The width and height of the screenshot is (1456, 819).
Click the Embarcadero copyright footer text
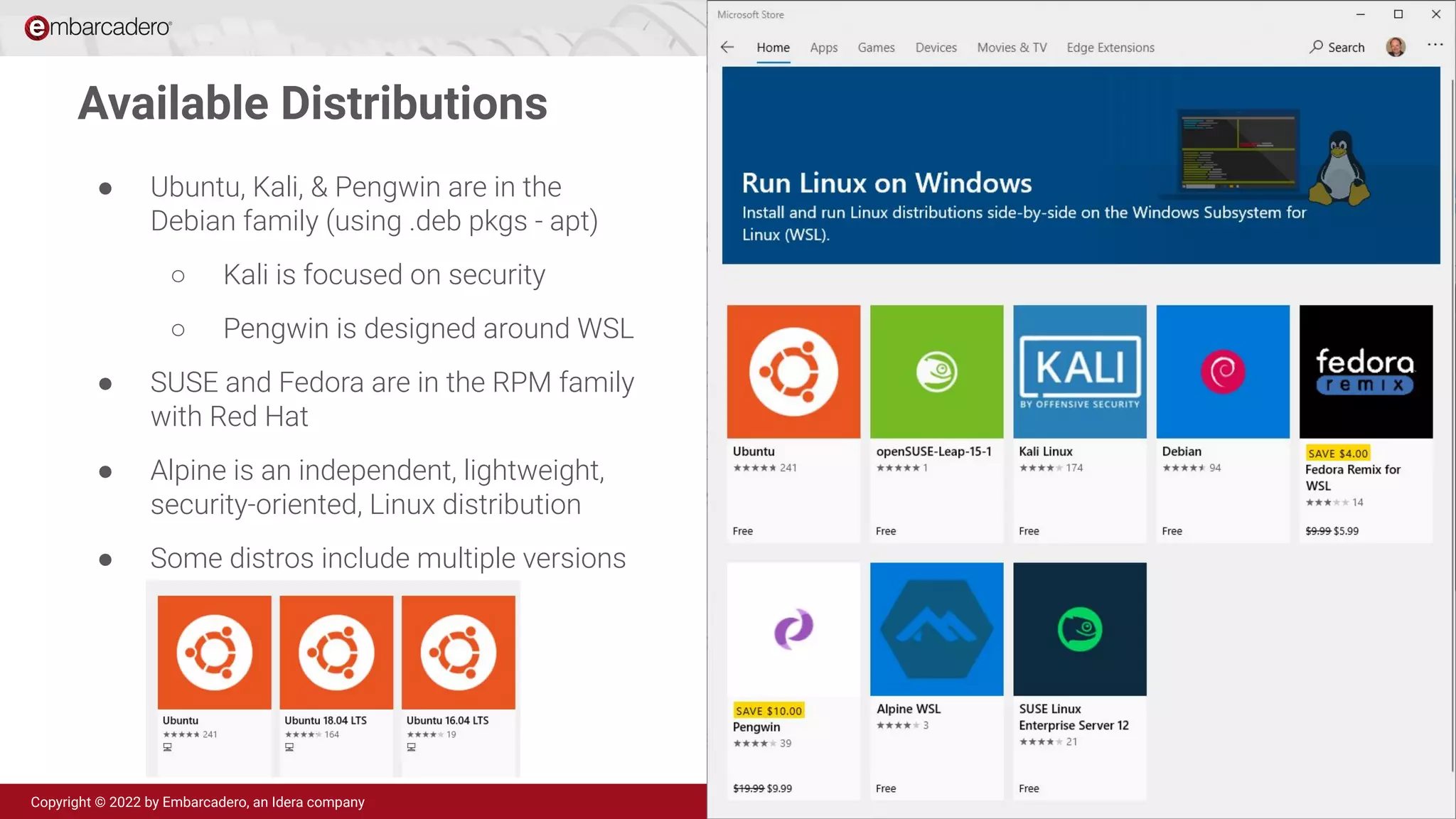[x=197, y=802]
